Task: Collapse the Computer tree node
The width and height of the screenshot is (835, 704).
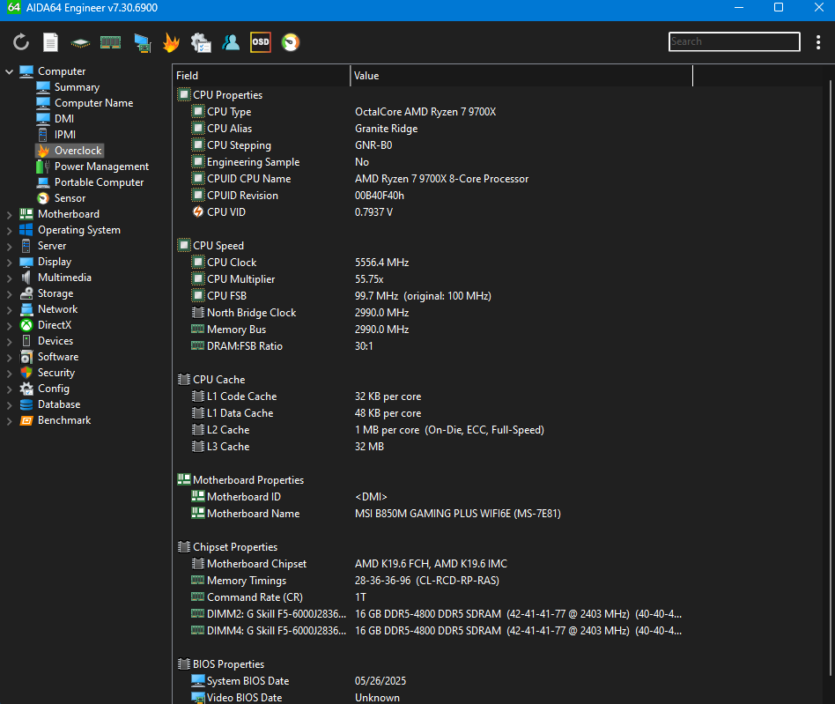Action: coord(9,71)
